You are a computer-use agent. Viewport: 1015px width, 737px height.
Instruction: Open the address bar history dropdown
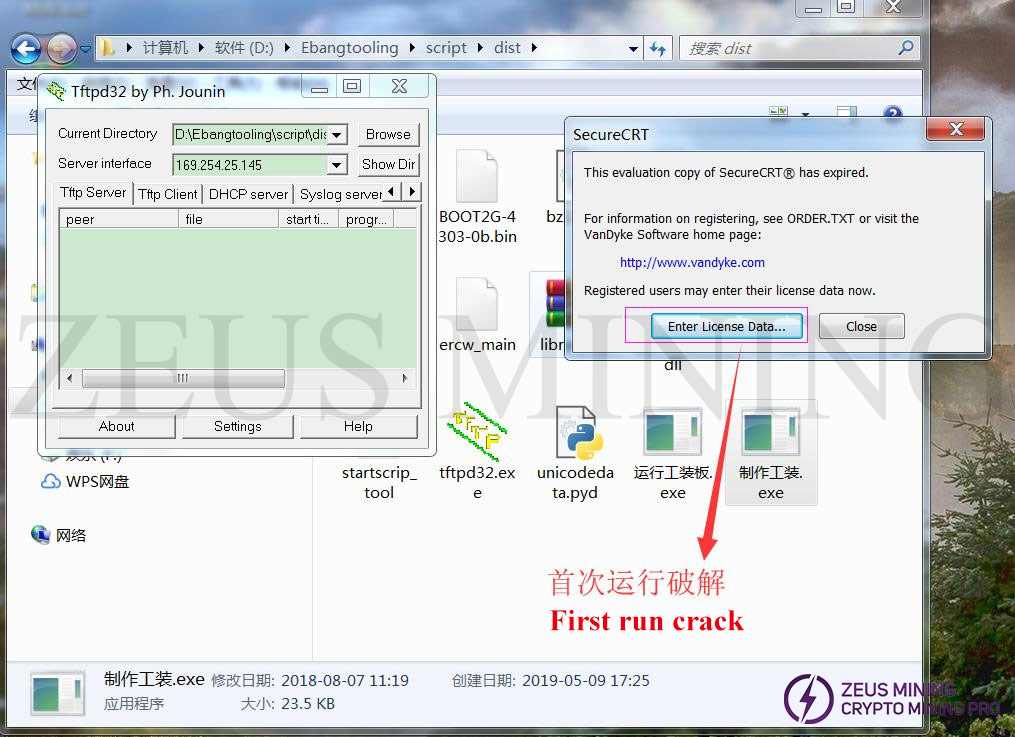(x=633, y=48)
